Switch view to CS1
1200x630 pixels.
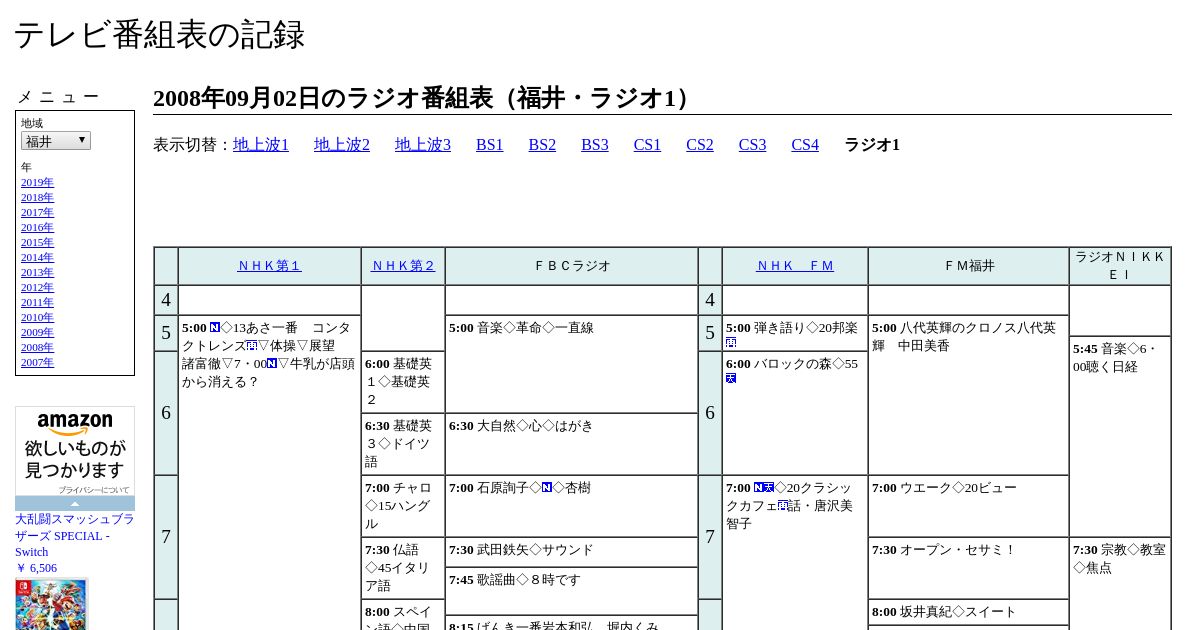pos(647,145)
